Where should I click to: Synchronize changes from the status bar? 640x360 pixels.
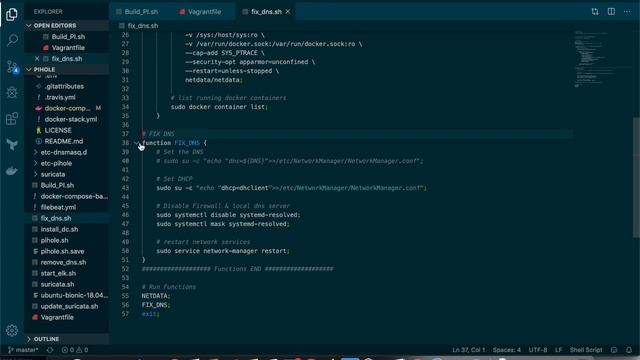50,350
